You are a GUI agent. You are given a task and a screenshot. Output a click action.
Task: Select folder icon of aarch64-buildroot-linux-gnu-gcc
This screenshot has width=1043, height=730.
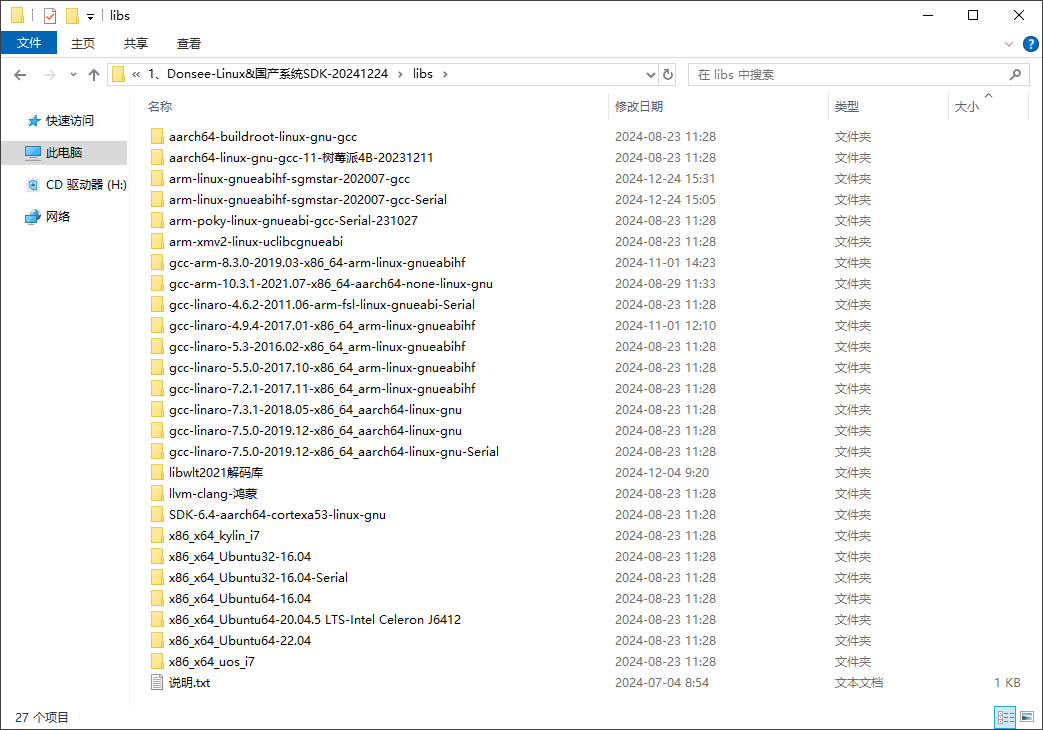[x=157, y=136]
